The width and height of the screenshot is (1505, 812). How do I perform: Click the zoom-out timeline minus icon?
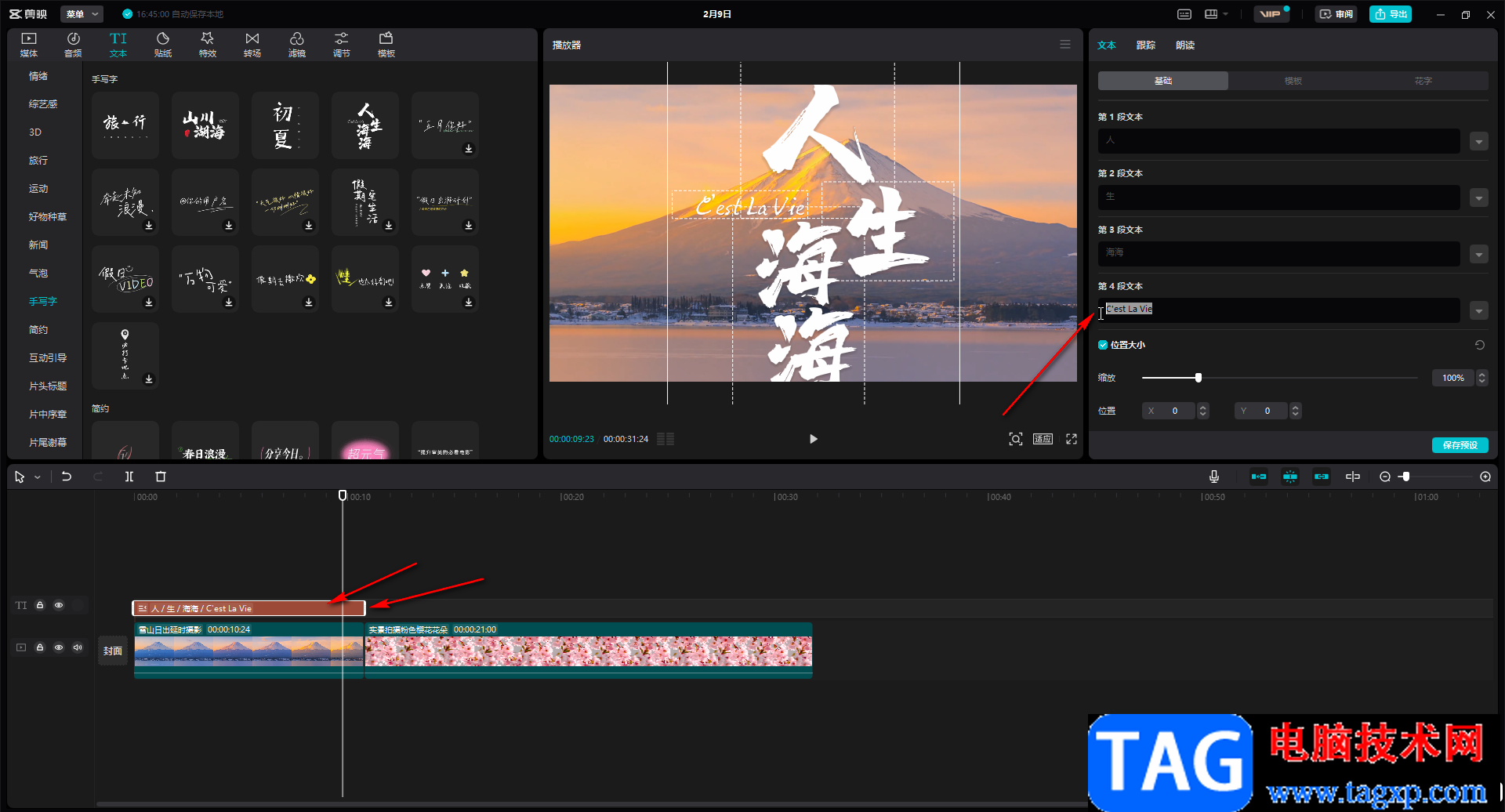point(1385,477)
